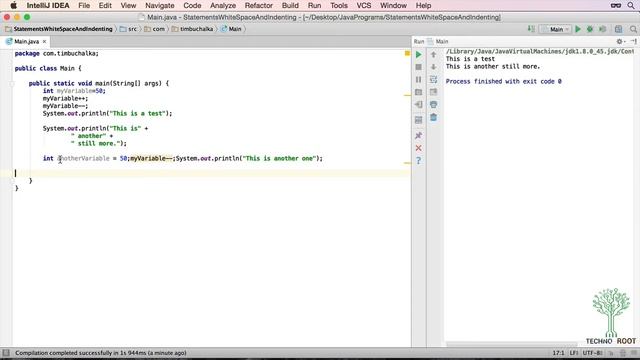Viewport: 640px width, 360px height.
Task: Debug Main from the top toolbar
Action: pos(590,29)
